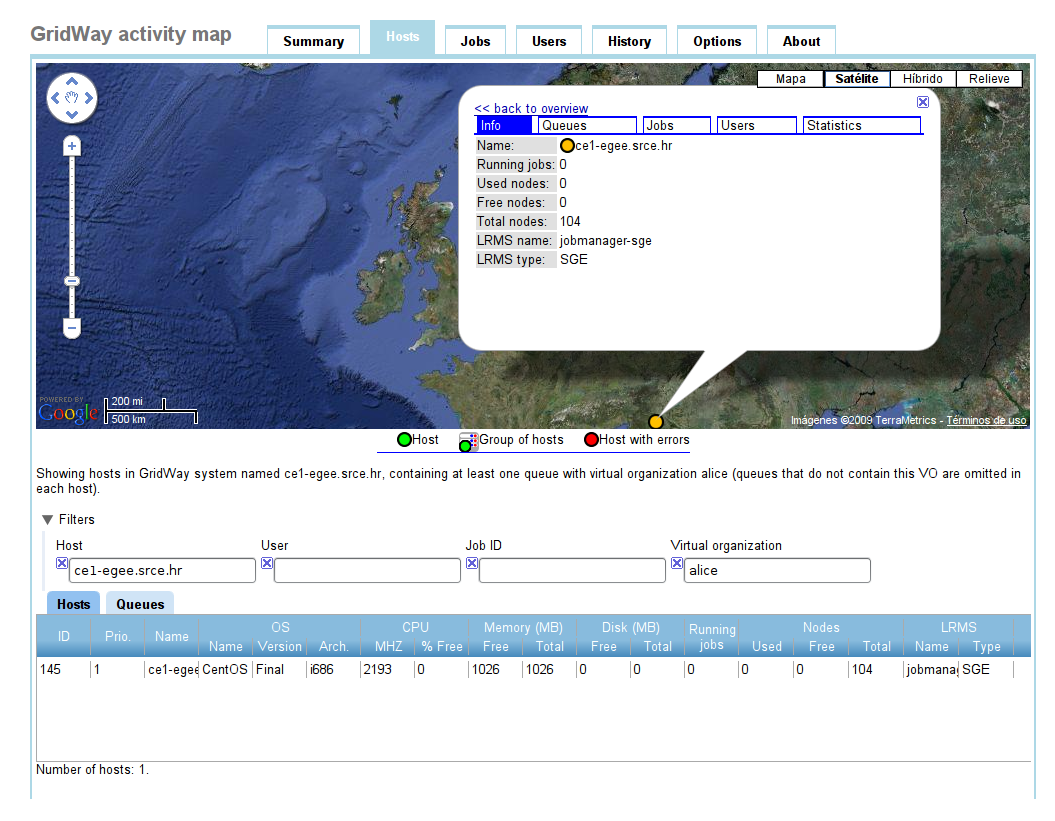Image resolution: width=1055 pixels, height=821 pixels.
Task: Click the orange host marker on map
Action: 655,422
